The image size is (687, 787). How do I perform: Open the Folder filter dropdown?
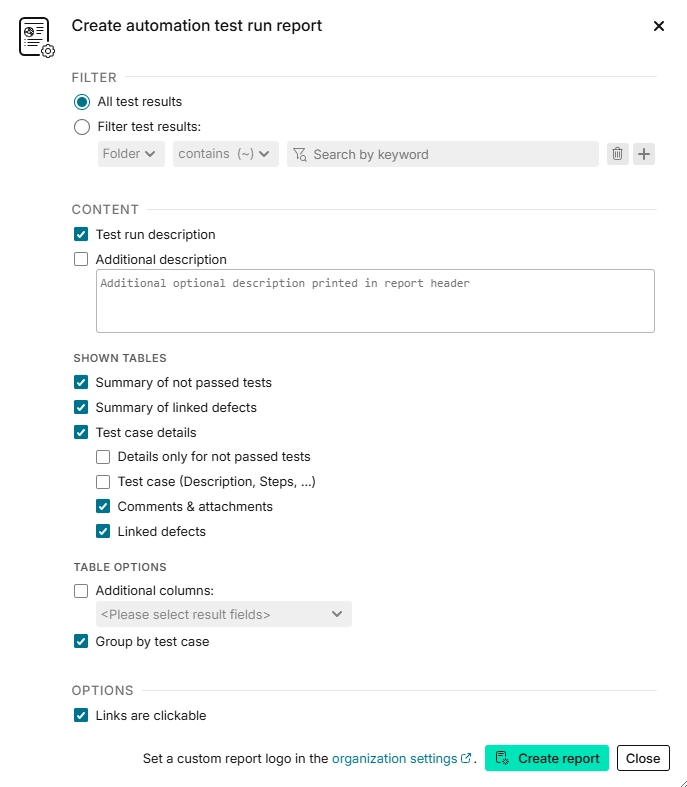click(131, 154)
